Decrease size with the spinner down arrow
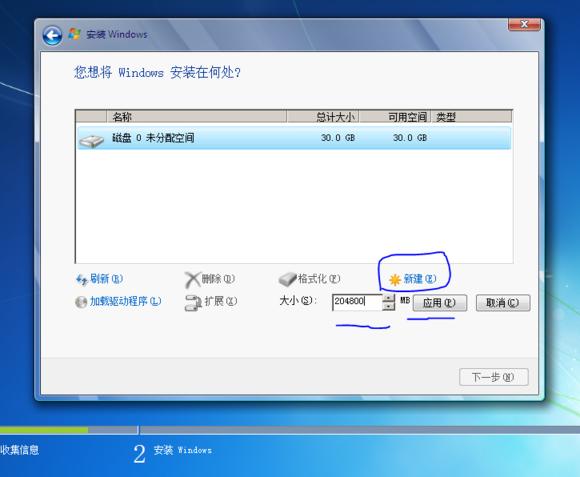This screenshot has height=477, width=580. [x=388, y=306]
